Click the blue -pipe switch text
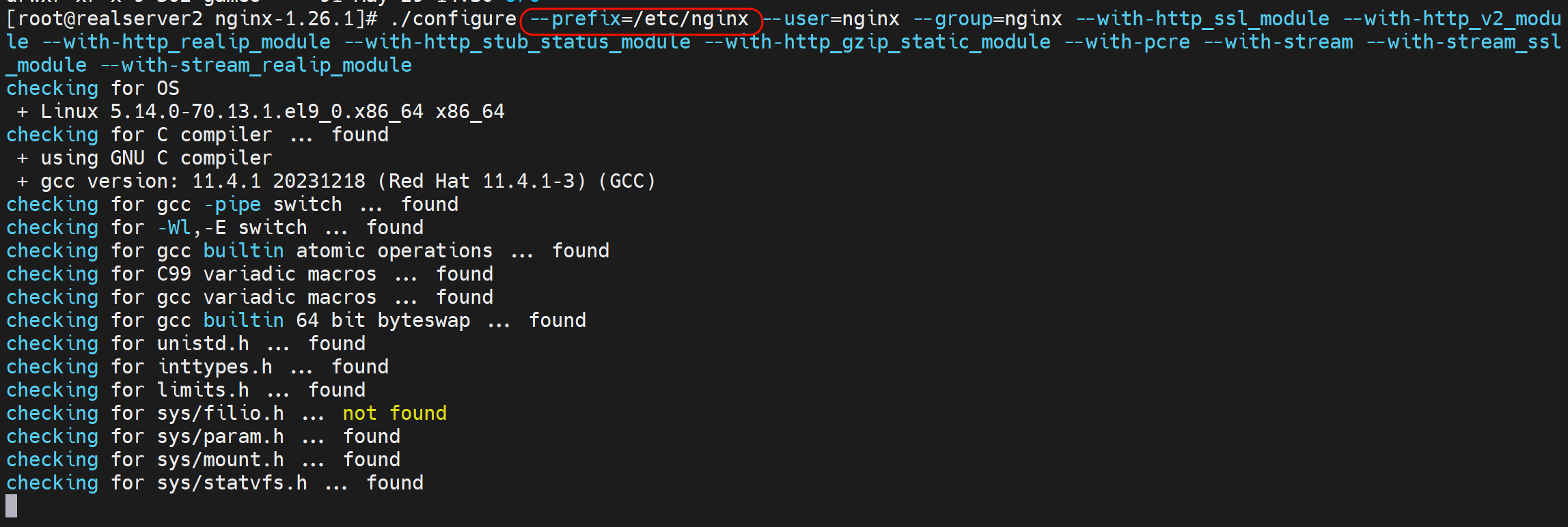 [x=232, y=205]
